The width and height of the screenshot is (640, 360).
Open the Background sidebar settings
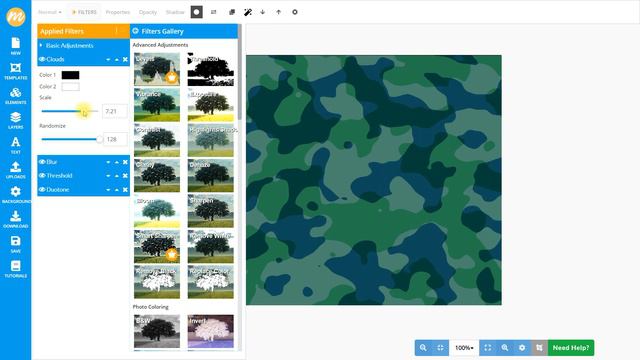(x=16, y=195)
